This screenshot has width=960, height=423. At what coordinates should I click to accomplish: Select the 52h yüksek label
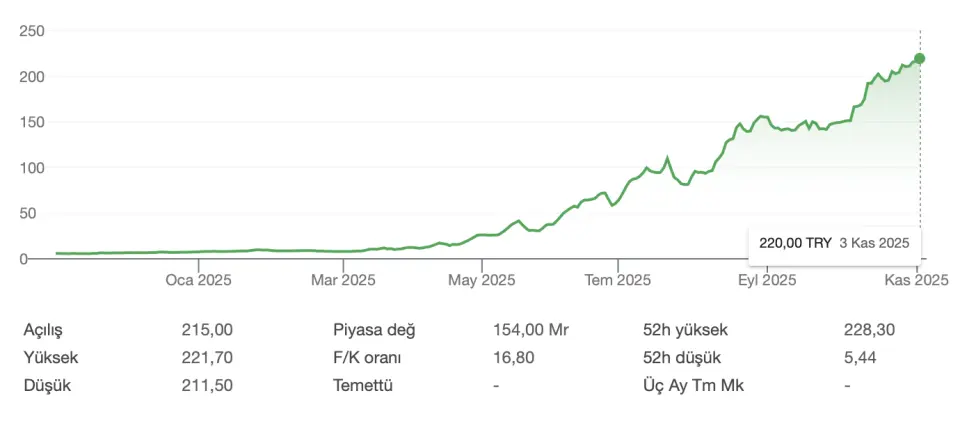(685, 330)
